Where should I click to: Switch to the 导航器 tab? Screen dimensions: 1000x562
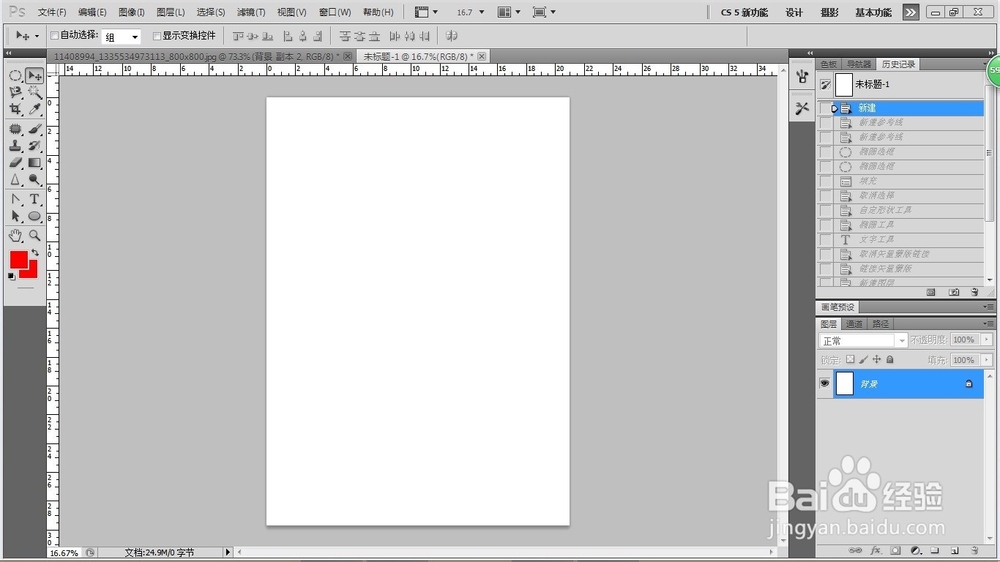(x=858, y=64)
